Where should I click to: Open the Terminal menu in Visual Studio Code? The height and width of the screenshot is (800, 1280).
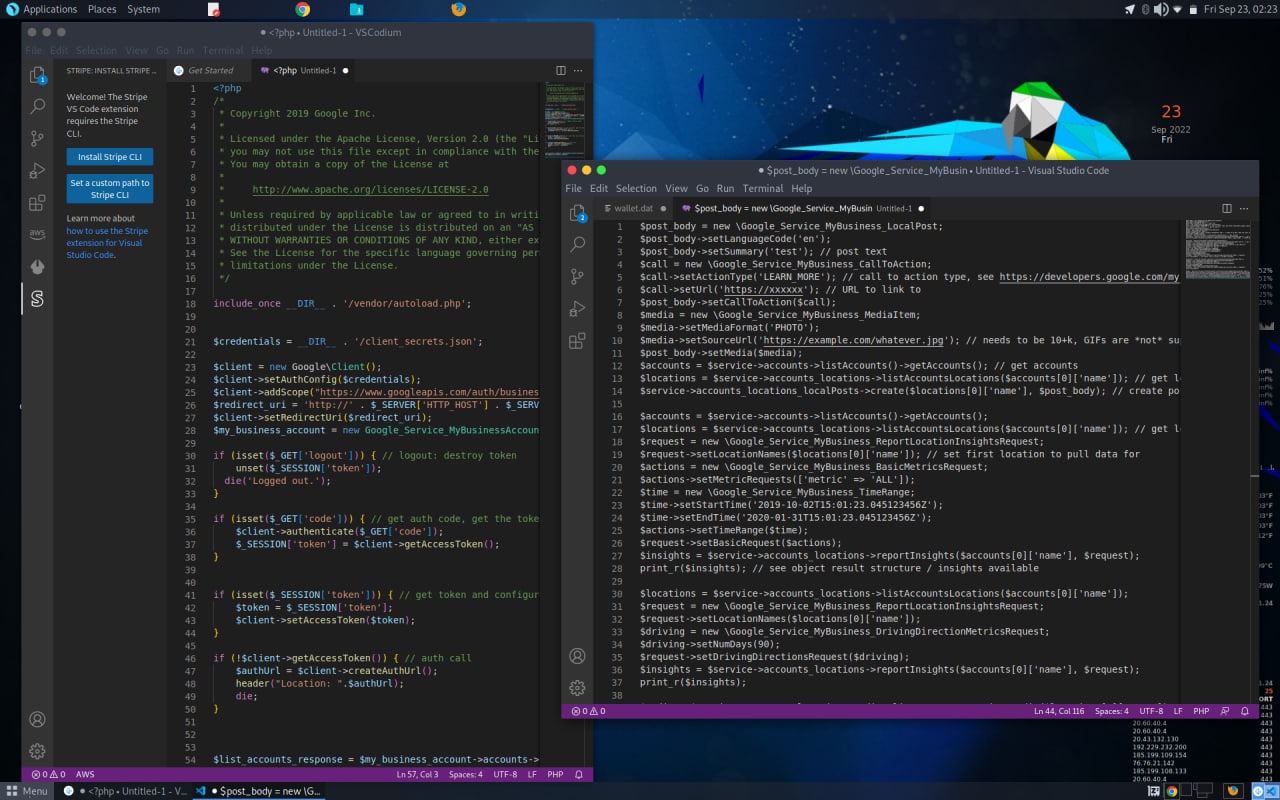coord(762,188)
